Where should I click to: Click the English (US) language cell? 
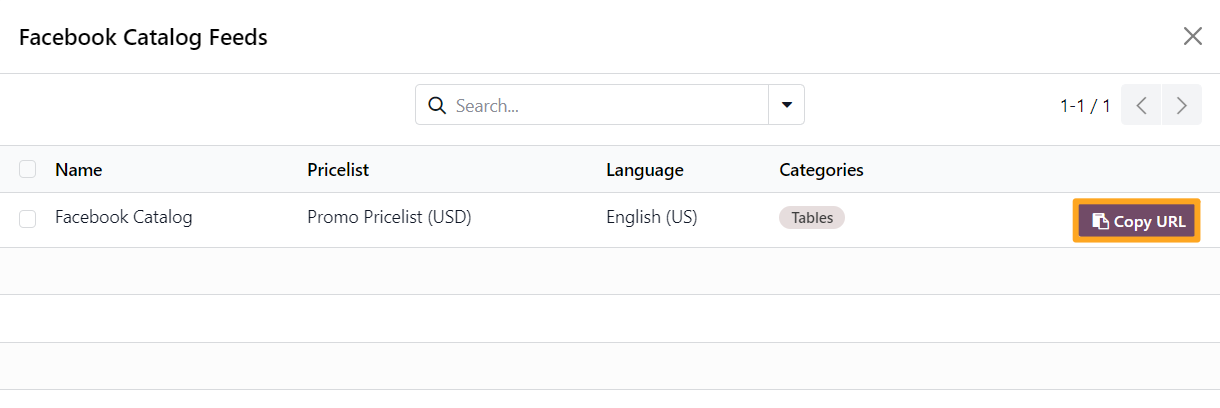click(652, 217)
